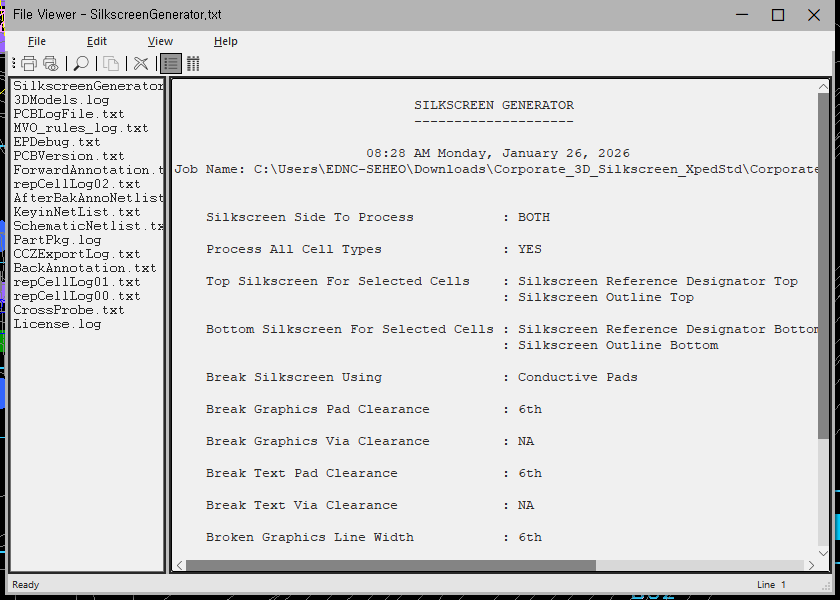Toggle the column view toolbar icon
840x600 pixels.
coord(193,63)
